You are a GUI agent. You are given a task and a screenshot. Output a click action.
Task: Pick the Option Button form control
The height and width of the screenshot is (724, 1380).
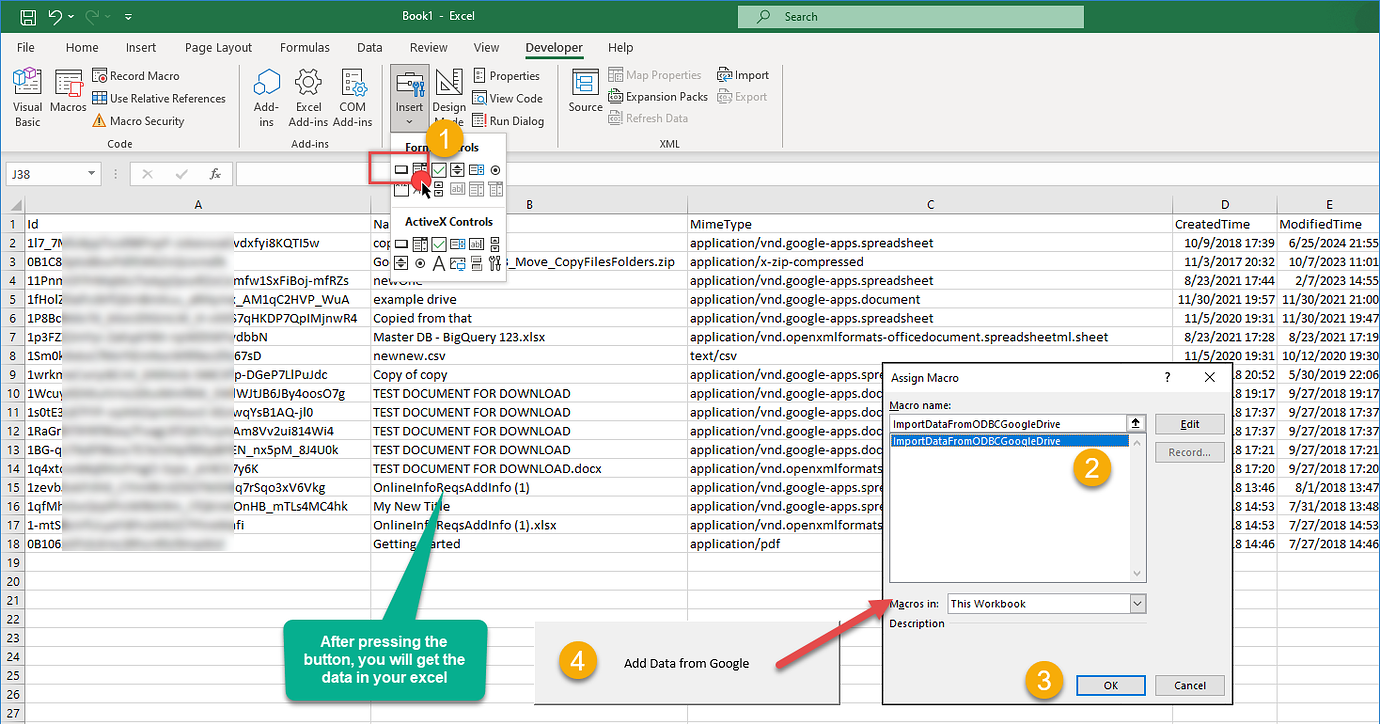pyautogui.click(x=495, y=169)
